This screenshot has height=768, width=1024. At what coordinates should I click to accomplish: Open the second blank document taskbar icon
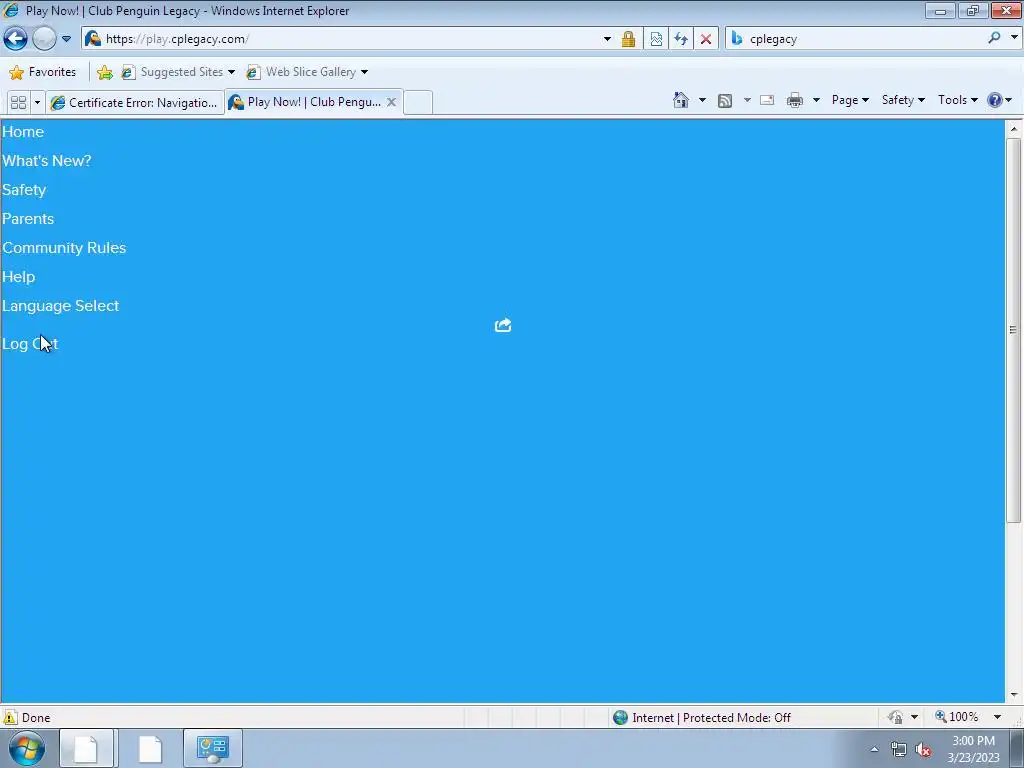pyautogui.click(x=150, y=748)
